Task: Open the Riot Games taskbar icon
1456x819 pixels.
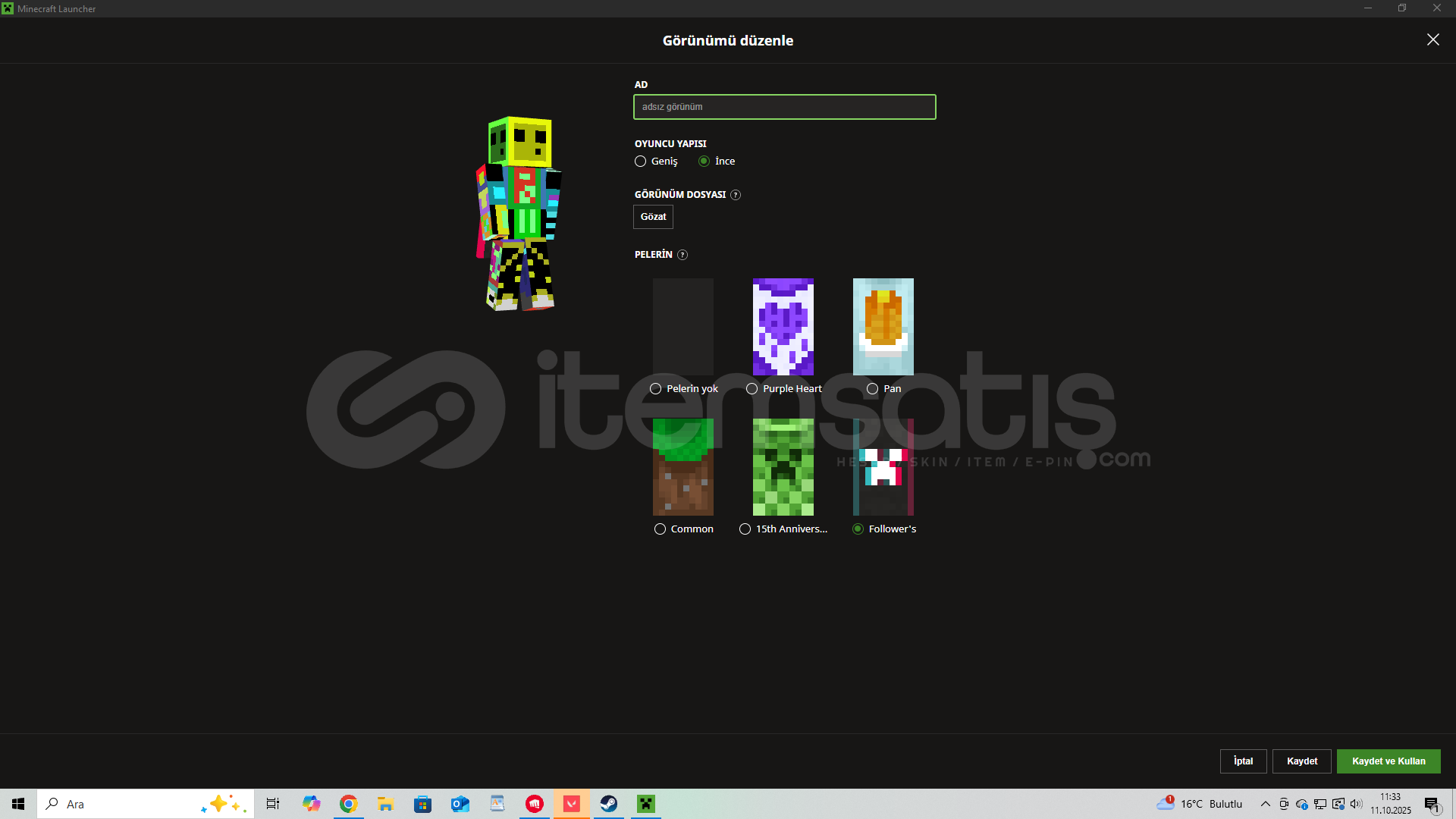Action: pyautogui.click(x=535, y=804)
